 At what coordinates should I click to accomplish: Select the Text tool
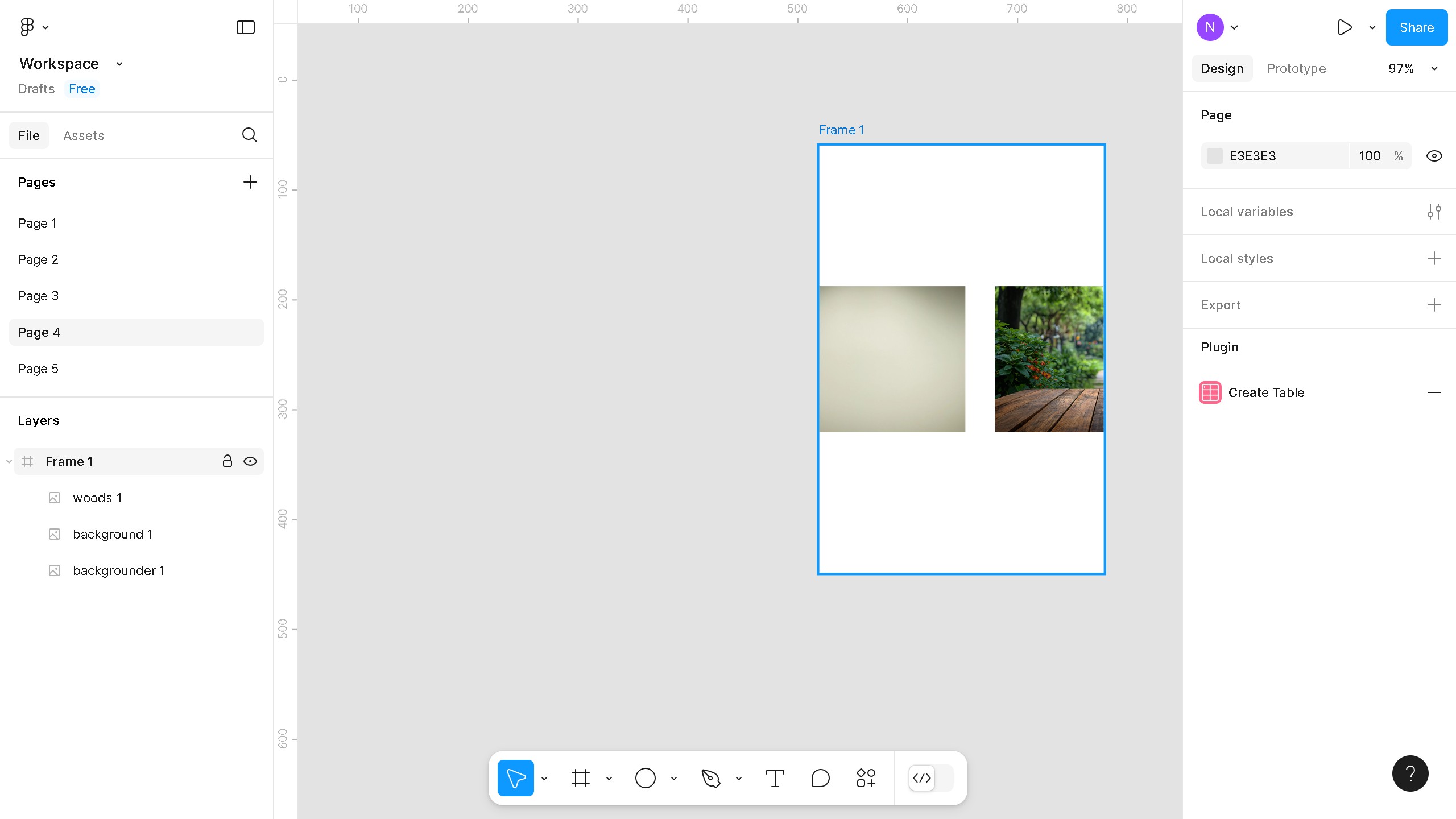775,777
